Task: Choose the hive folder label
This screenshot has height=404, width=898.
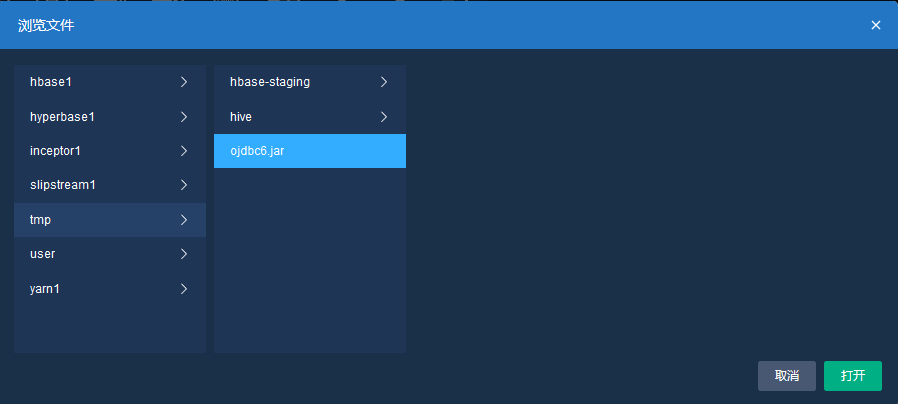Action: pos(241,117)
